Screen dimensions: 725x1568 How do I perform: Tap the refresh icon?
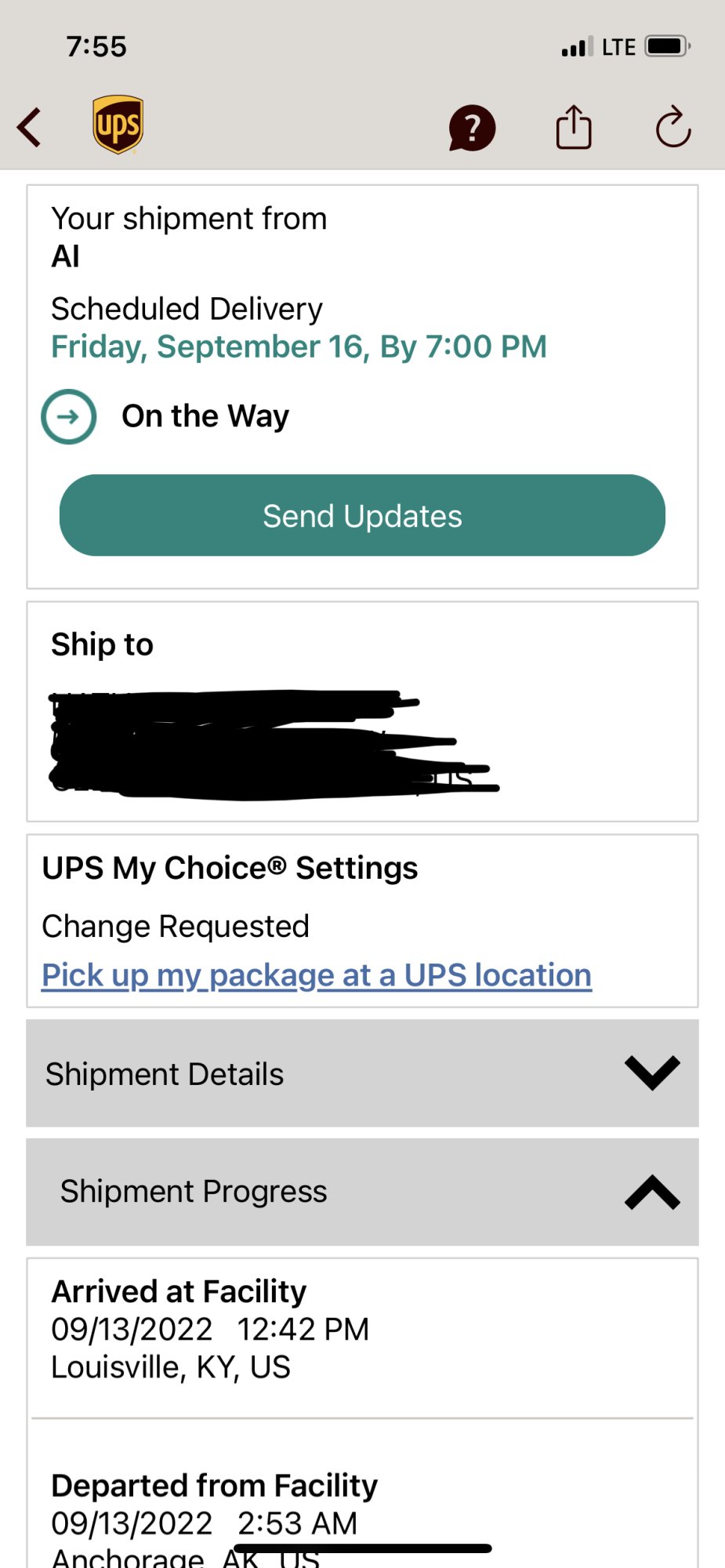click(672, 127)
